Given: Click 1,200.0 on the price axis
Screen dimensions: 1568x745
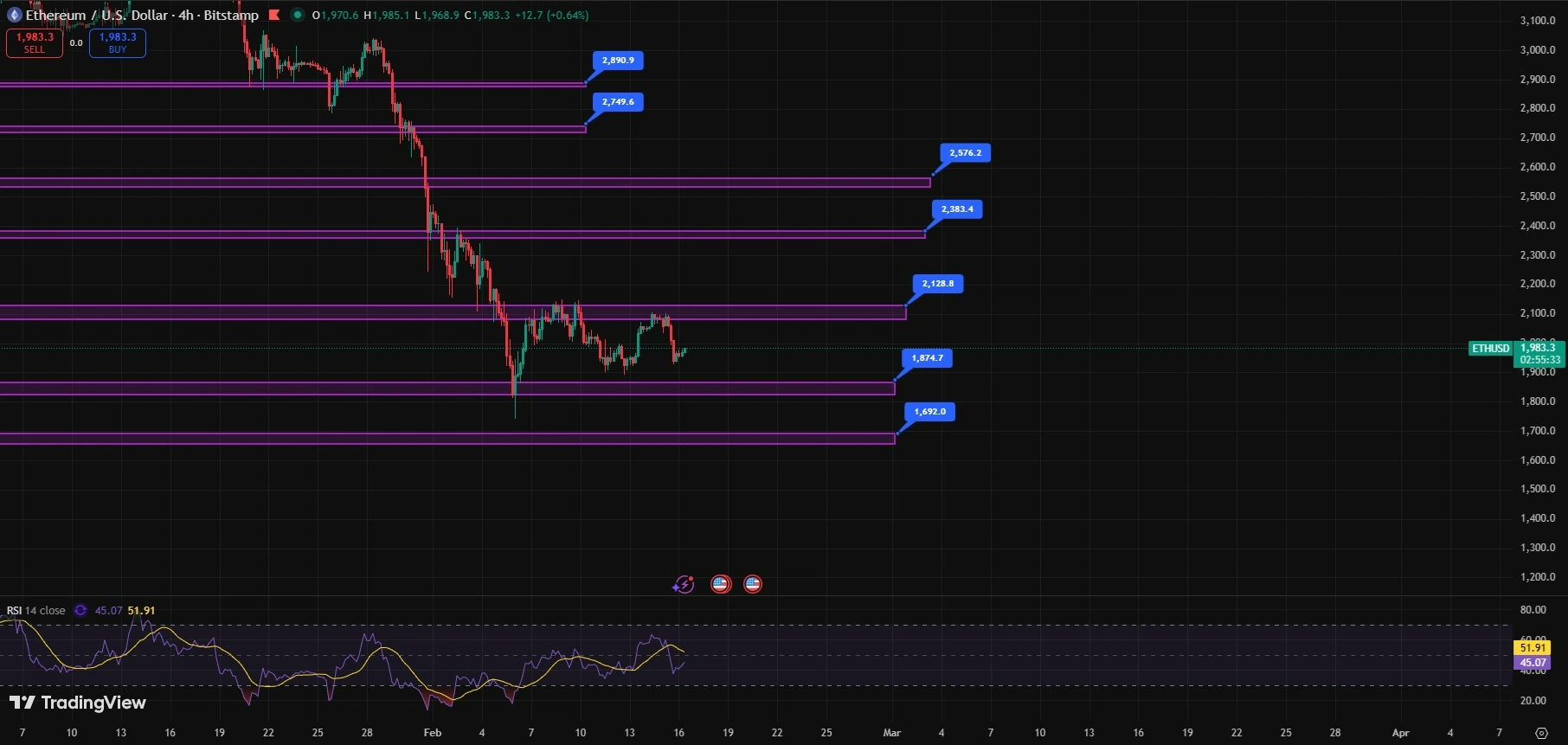Looking at the screenshot, I should 1538,577.
